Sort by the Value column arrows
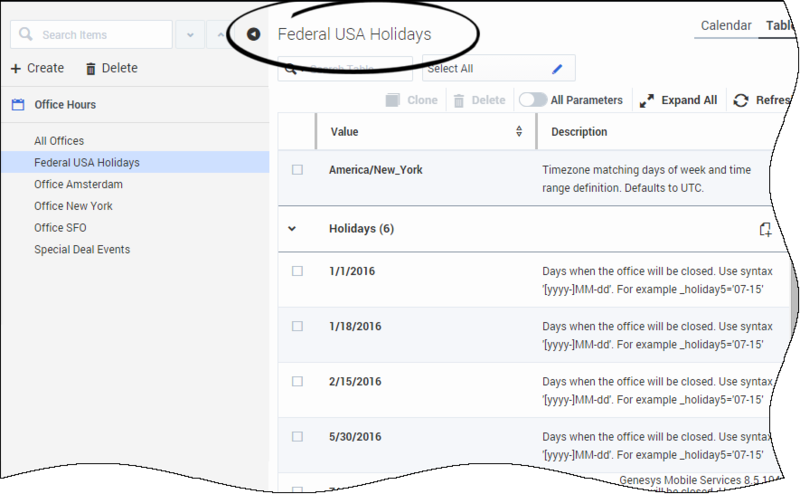The width and height of the screenshot is (800, 494). (519, 132)
